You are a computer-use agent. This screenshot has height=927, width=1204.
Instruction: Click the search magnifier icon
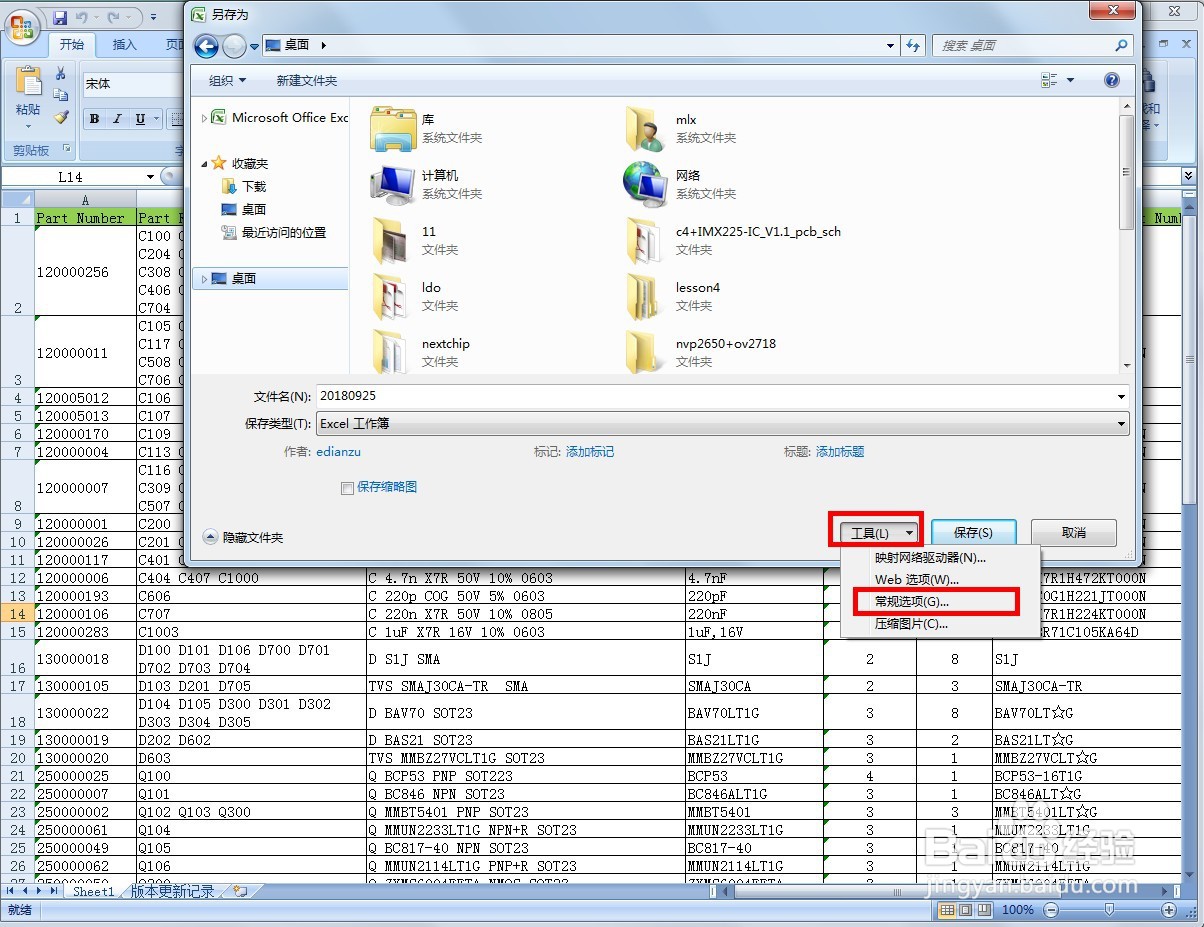point(1121,46)
